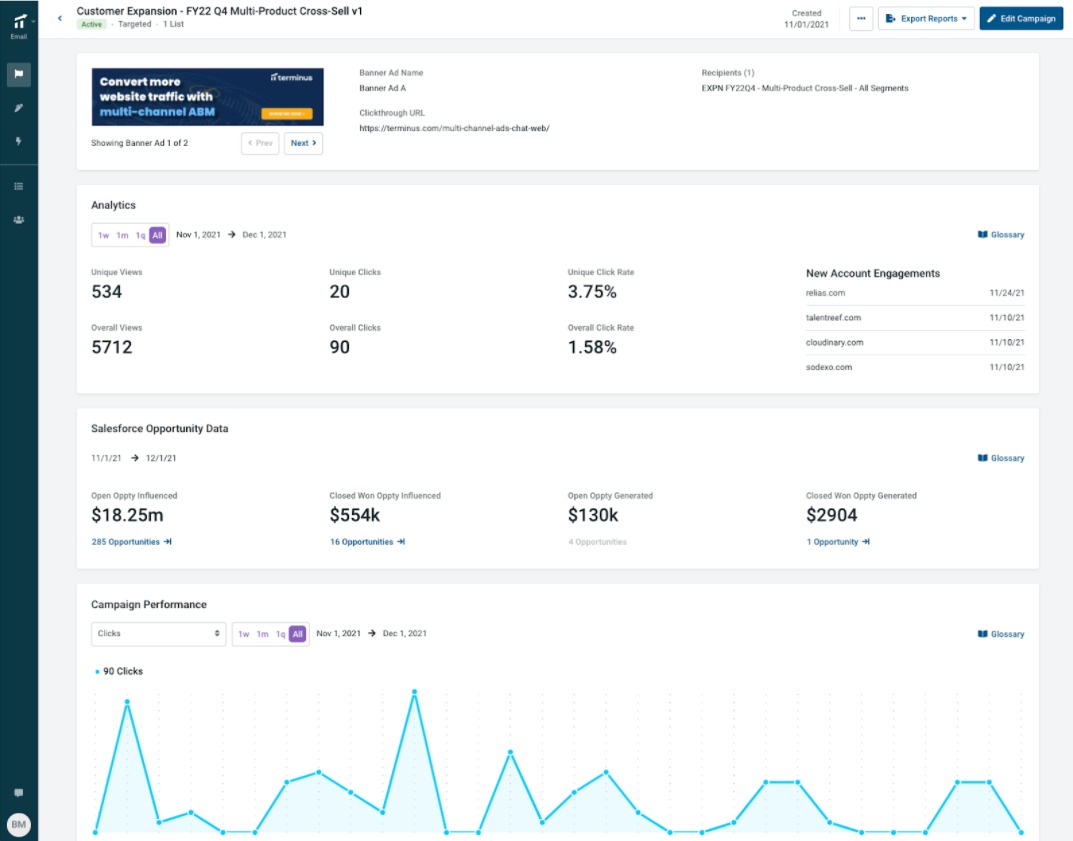Click the banner ad preview thumbnail

pyautogui.click(x=207, y=96)
